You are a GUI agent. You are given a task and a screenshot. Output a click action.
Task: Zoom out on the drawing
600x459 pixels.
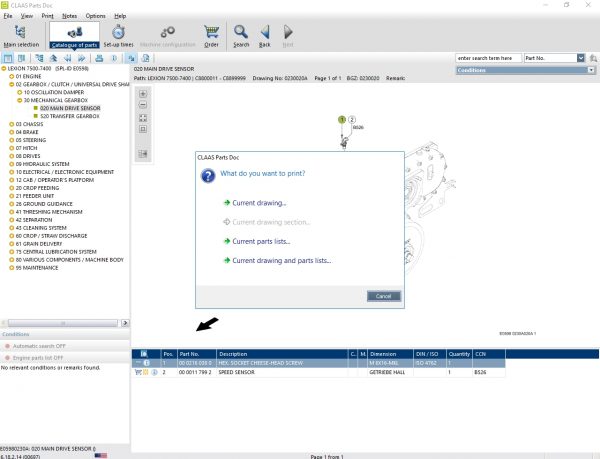click(143, 105)
